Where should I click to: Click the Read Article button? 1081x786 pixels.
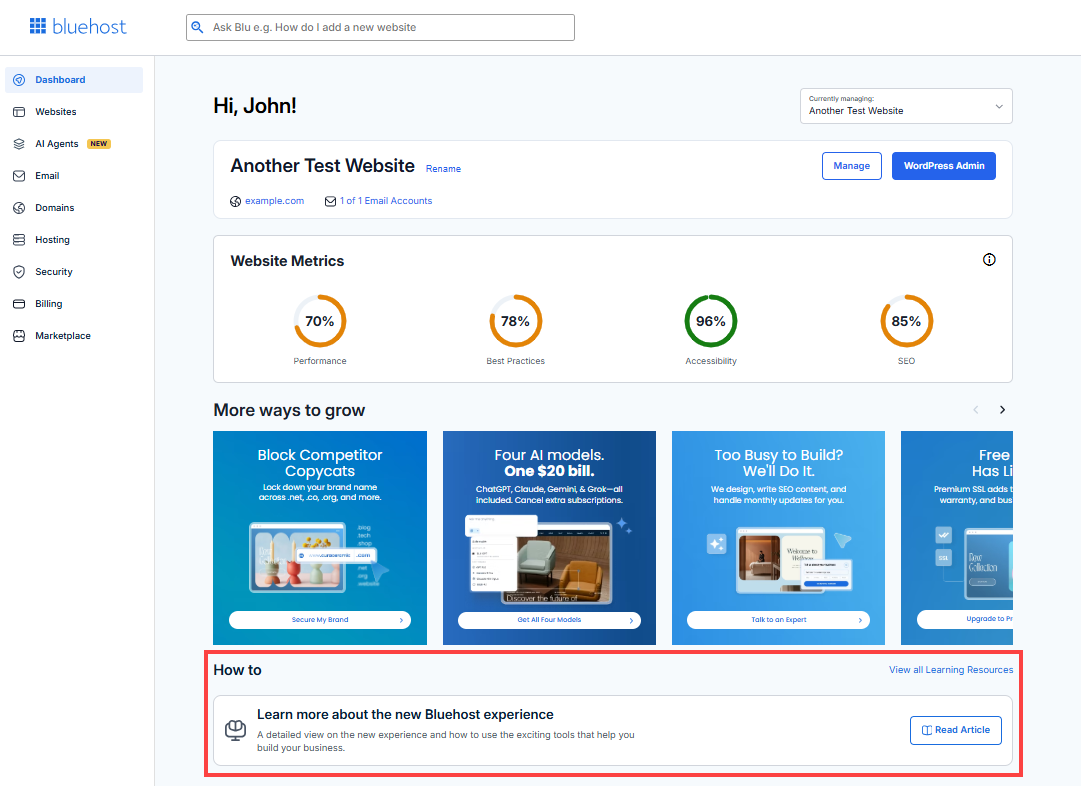click(956, 730)
